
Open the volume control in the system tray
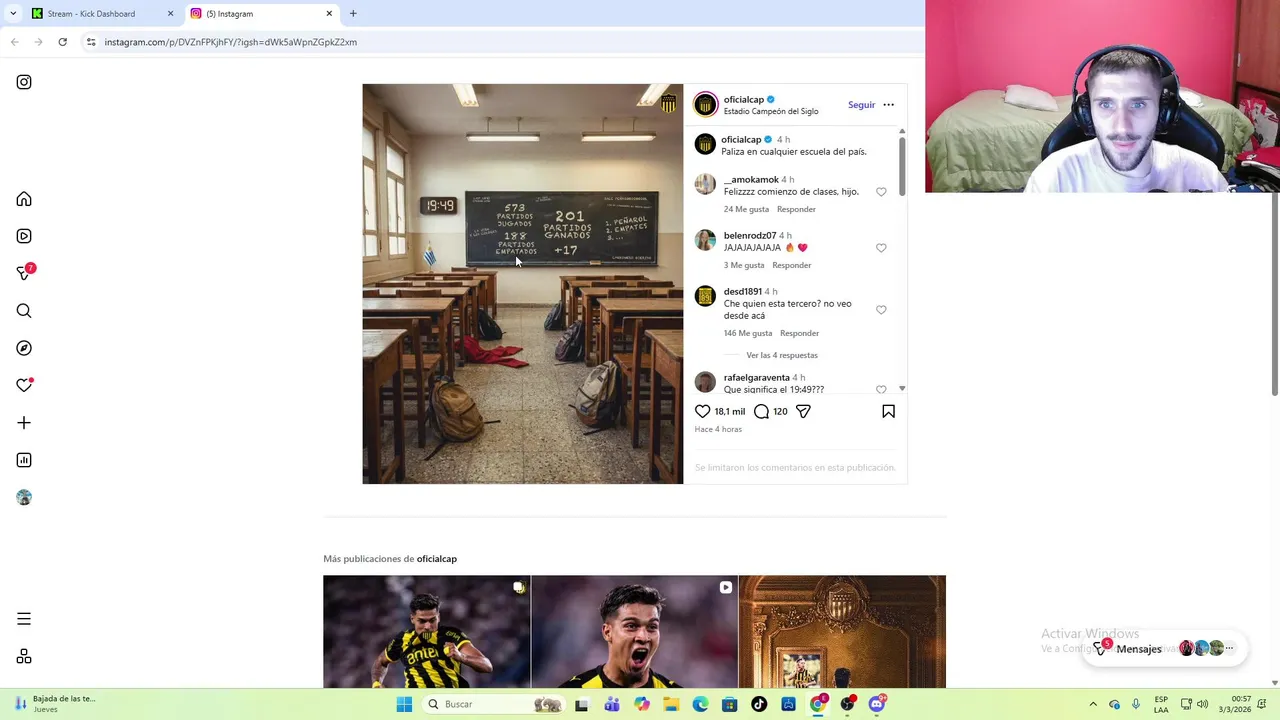[1202, 704]
